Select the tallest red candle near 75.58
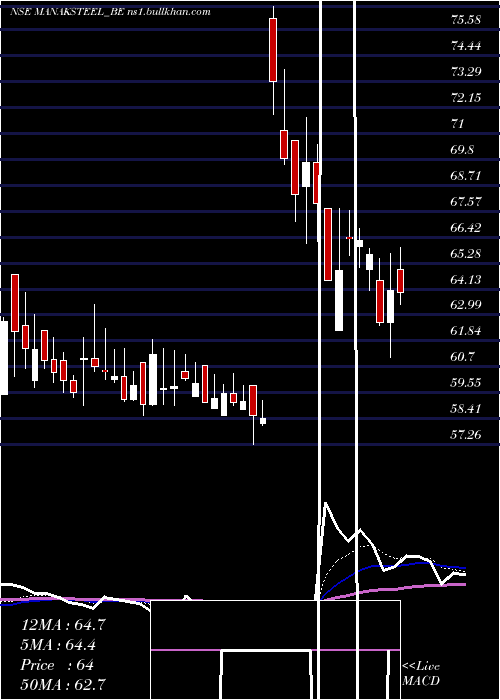Viewport: 500px width, 700px height. click(273, 50)
